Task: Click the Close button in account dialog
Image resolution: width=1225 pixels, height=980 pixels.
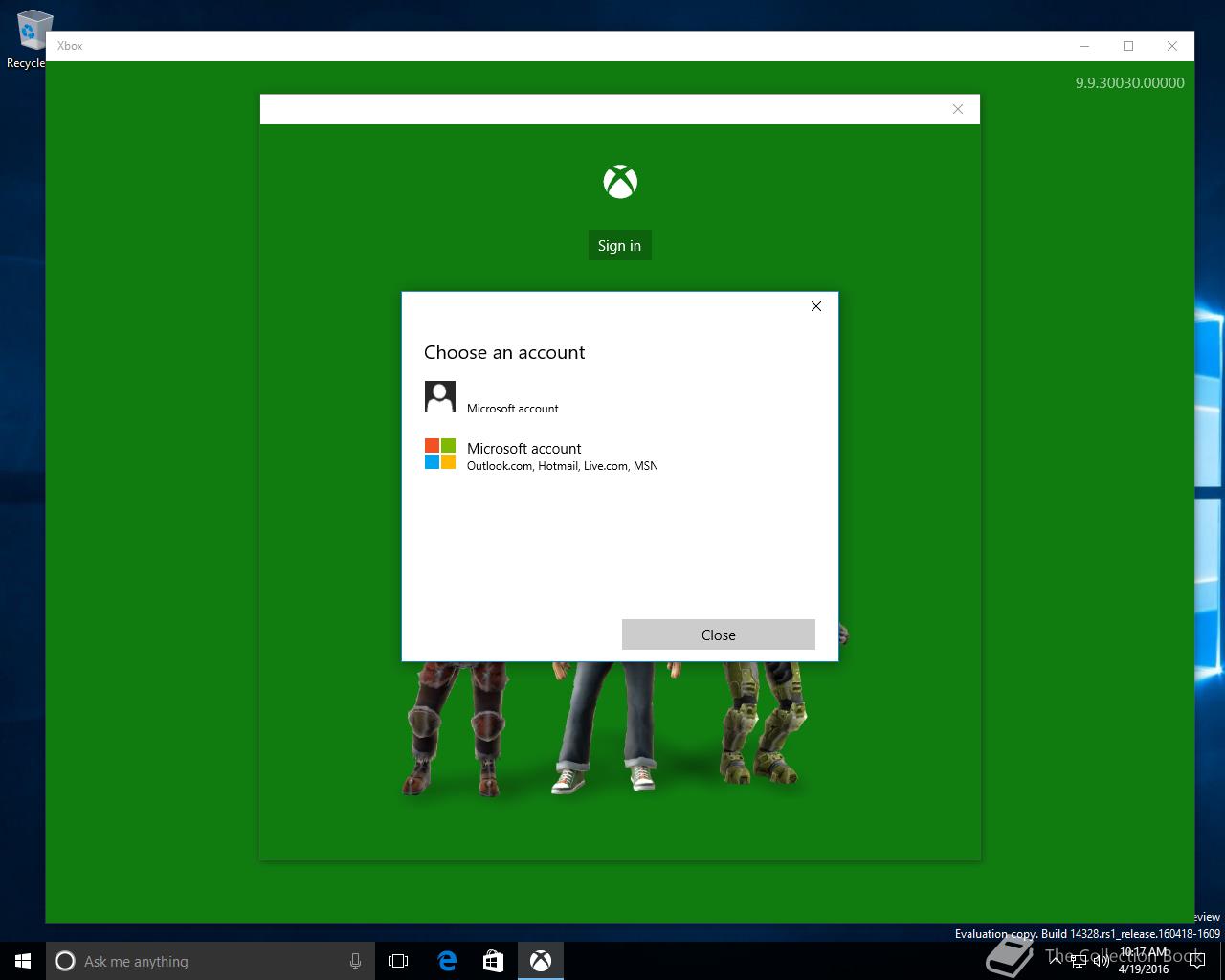Action: coord(718,635)
